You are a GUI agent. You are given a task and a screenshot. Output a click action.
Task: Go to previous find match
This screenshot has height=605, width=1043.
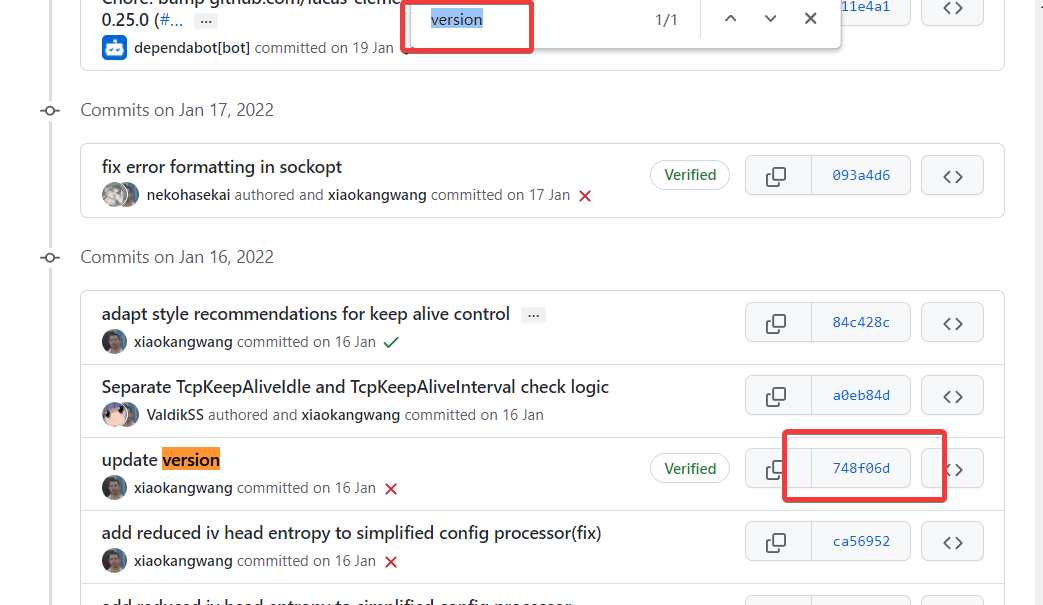click(x=730, y=19)
